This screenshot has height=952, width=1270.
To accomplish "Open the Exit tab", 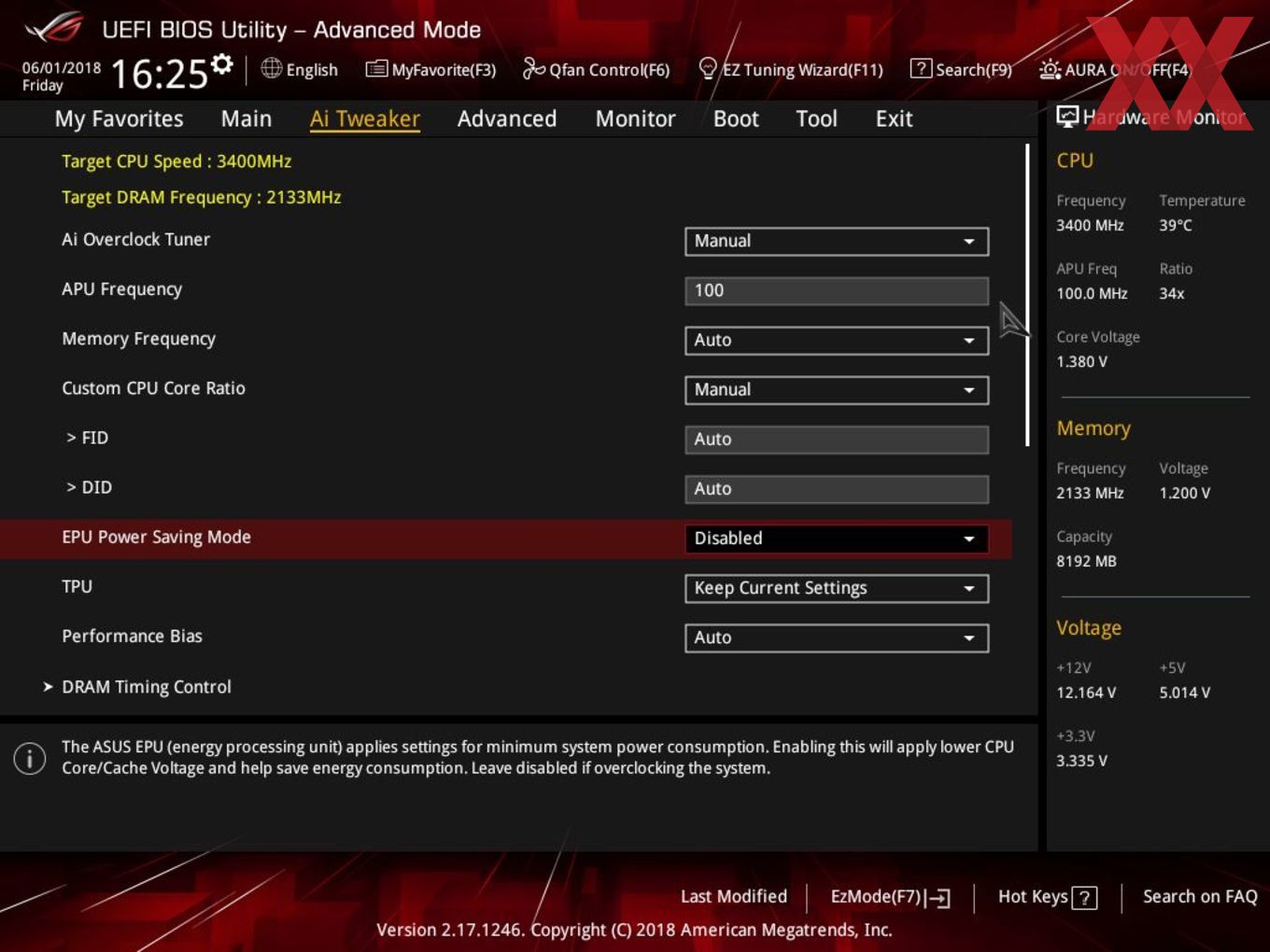I will 894,119.
